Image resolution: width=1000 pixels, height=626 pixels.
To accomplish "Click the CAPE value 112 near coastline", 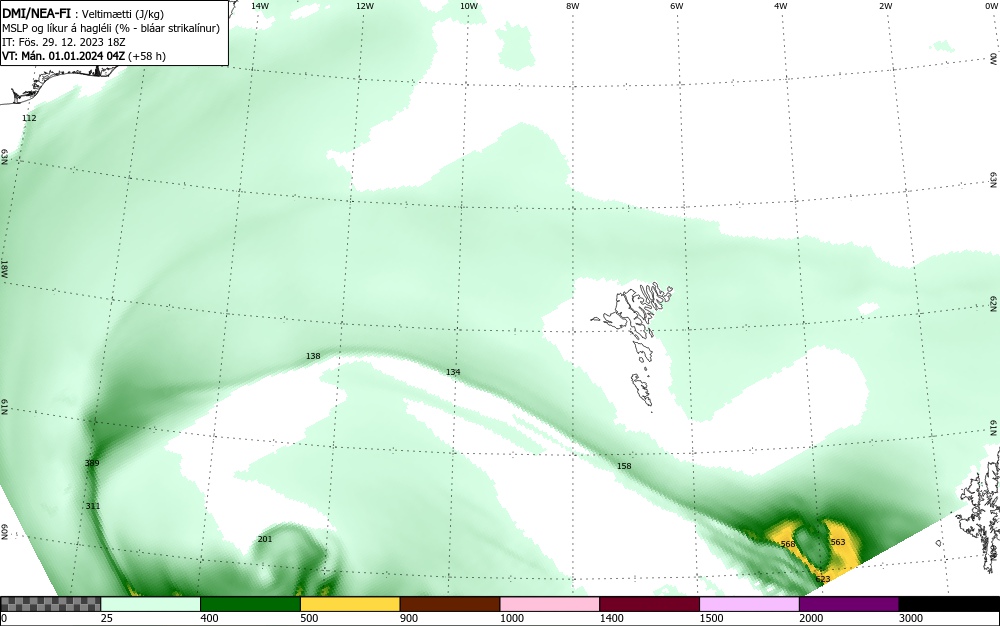I will tap(29, 118).
